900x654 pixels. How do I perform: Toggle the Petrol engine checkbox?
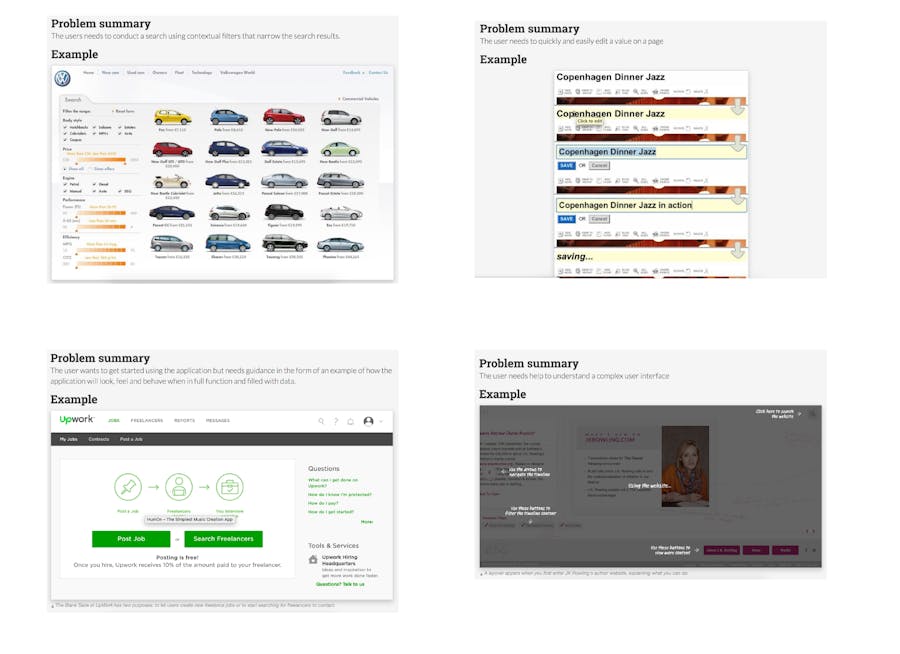65,184
